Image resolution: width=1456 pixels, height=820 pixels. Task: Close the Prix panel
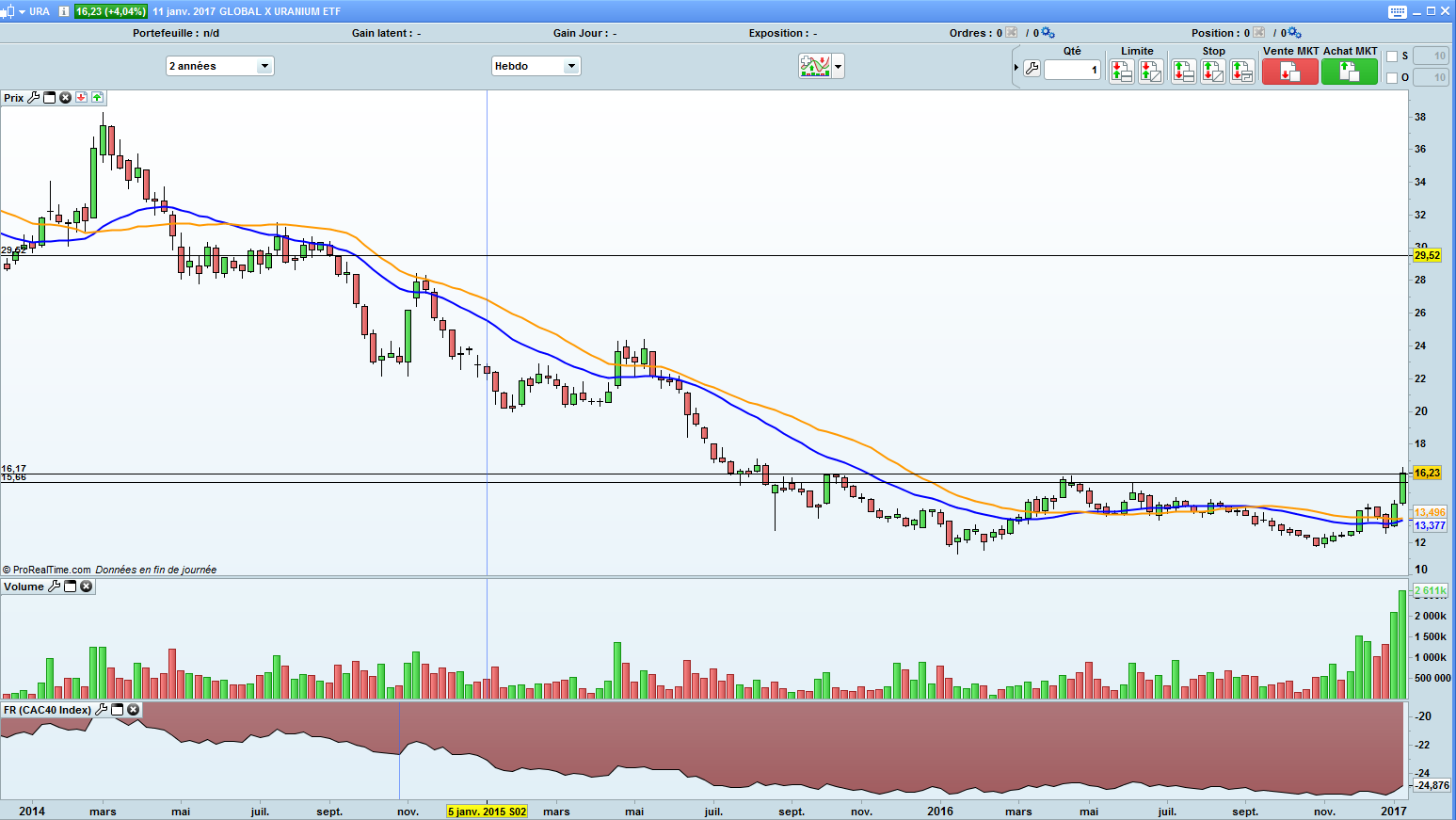pyautogui.click(x=66, y=98)
